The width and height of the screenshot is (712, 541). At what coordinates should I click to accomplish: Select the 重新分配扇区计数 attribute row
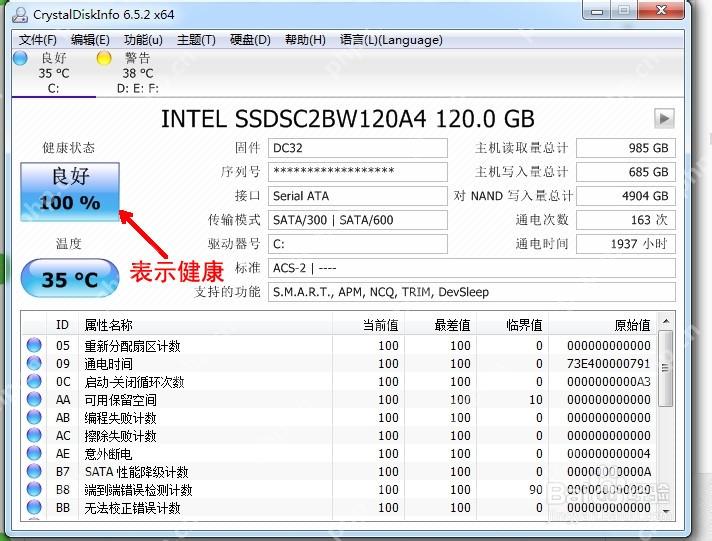tap(340, 346)
